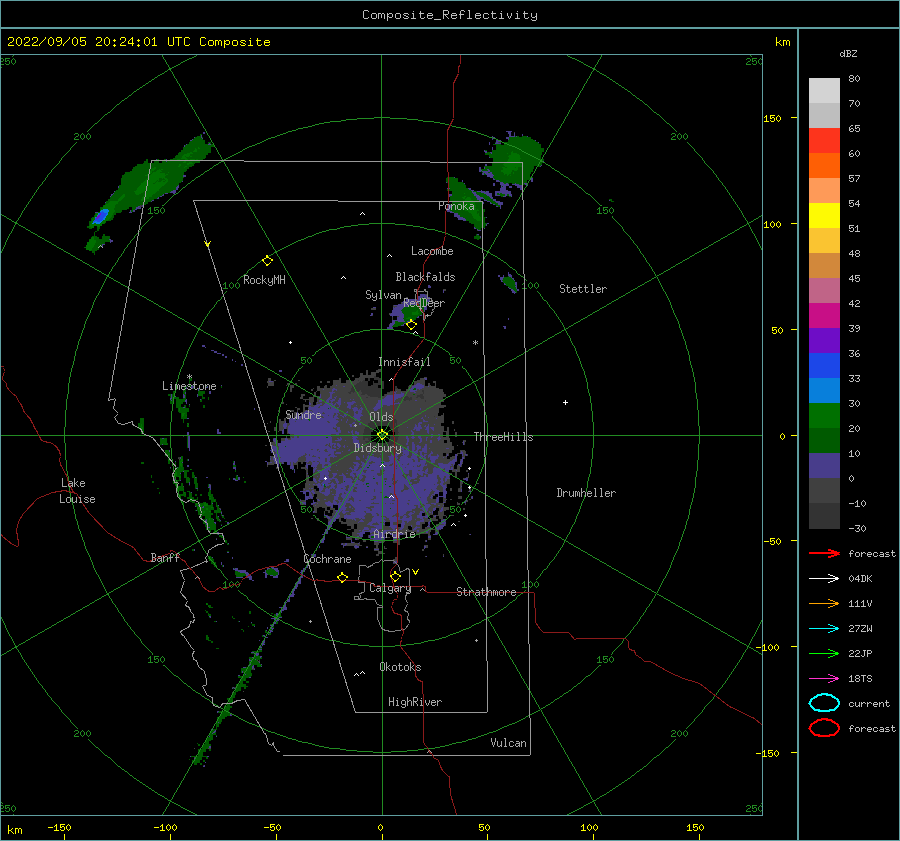
Task: Click the Sundre label
Action: point(303,415)
